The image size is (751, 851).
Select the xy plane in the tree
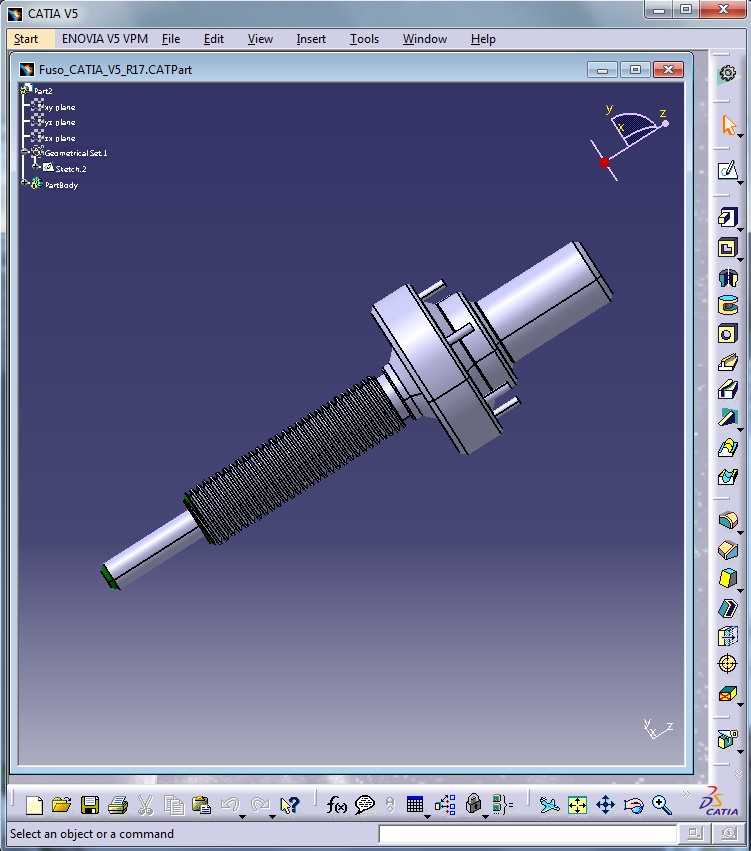pos(58,107)
